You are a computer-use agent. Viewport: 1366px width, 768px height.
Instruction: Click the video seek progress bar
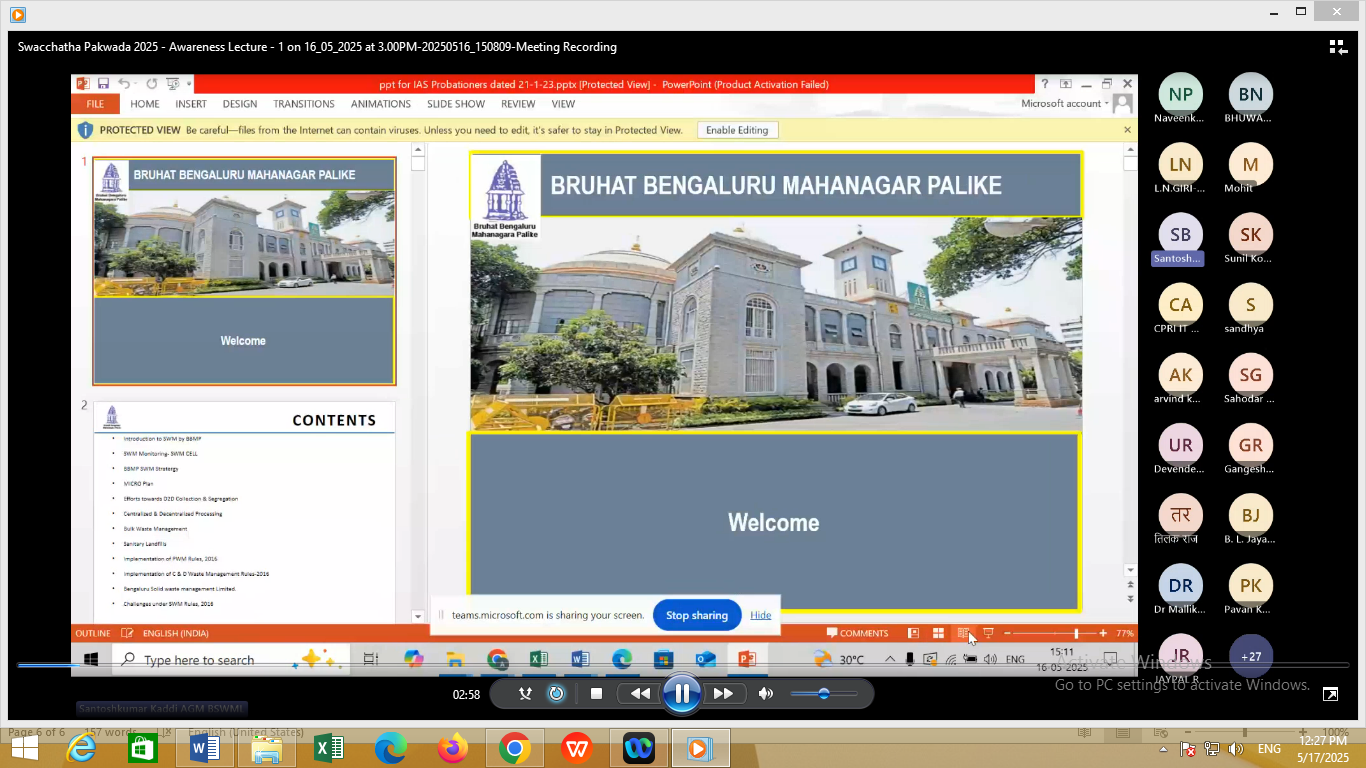(x=683, y=665)
